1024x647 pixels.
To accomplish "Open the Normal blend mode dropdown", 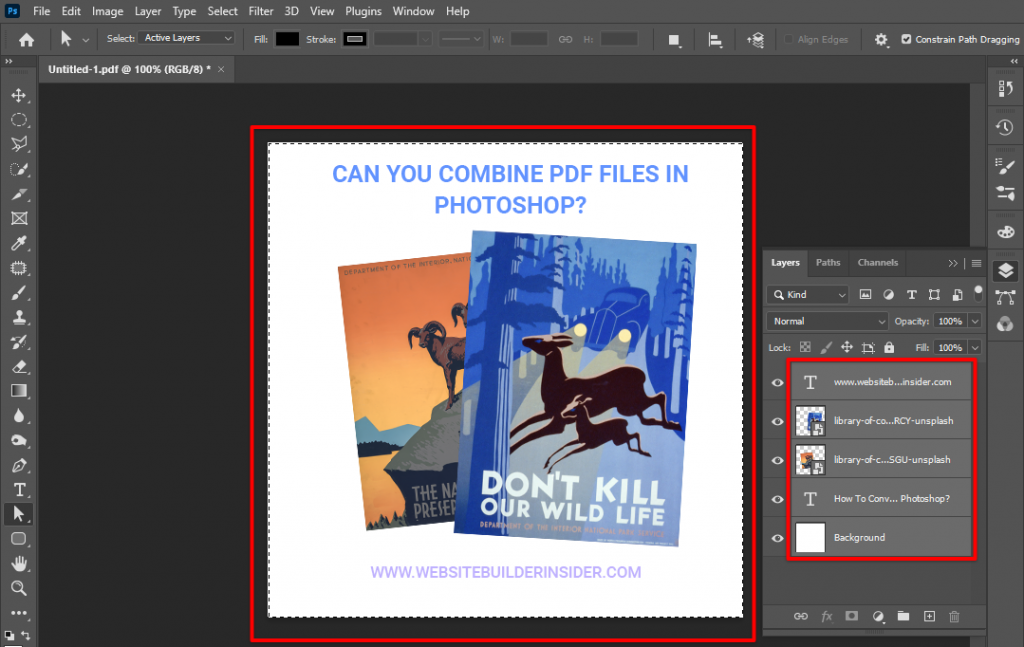I will click(x=827, y=321).
